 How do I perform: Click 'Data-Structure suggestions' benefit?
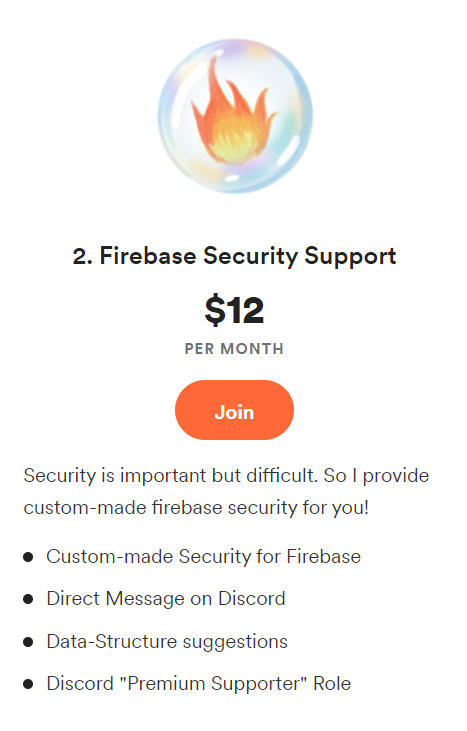[167, 642]
